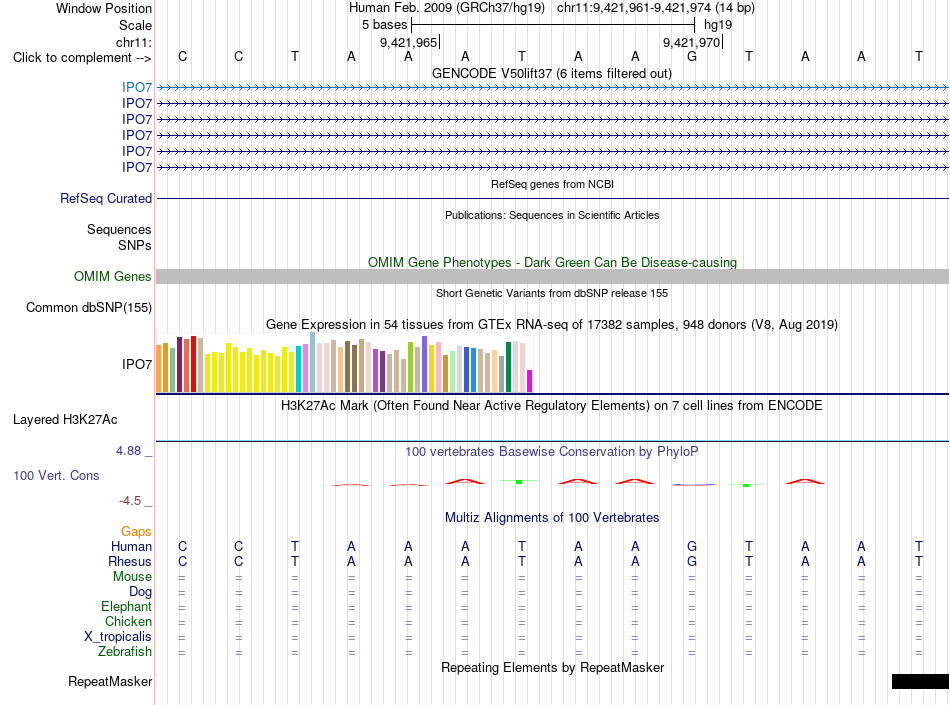Viewport: 950px width, 705px height.
Task: Click the Elephant alignment row label
Action: pyautogui.click(x=126, y=607)
